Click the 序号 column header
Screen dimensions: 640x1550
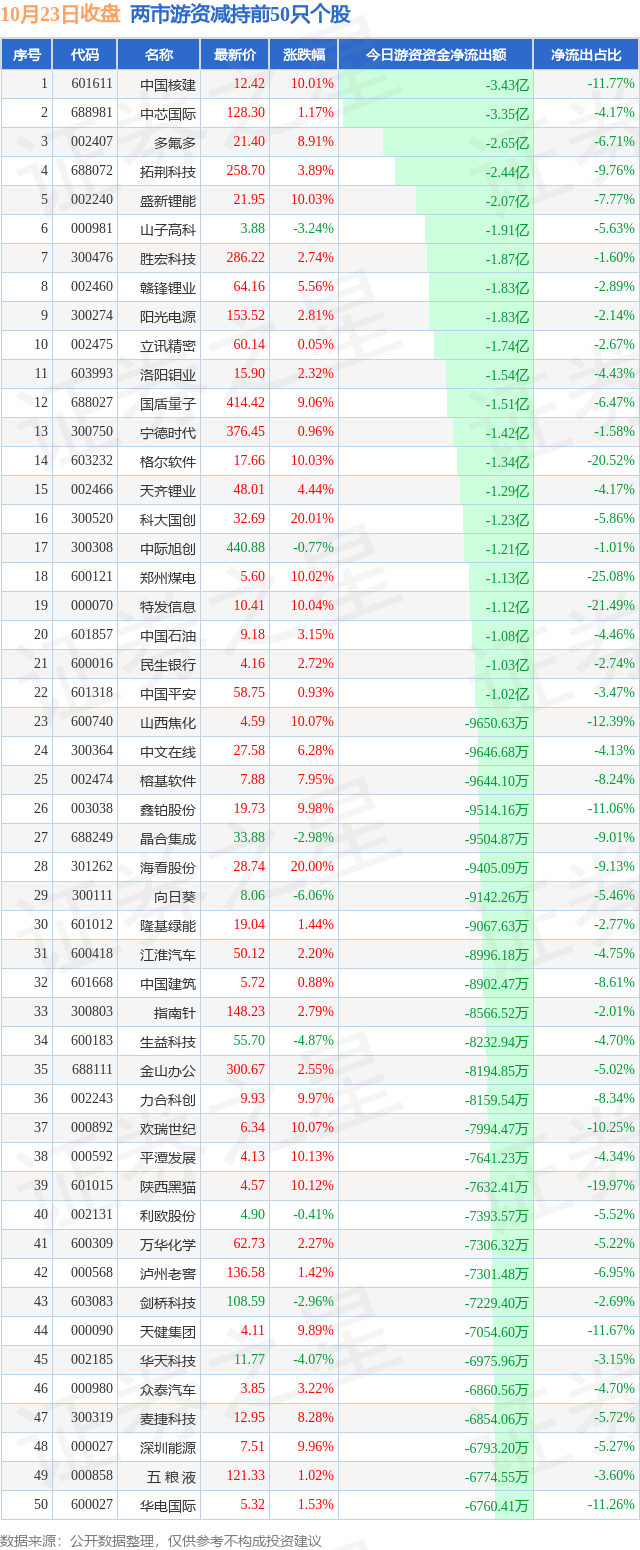[26, 55]
